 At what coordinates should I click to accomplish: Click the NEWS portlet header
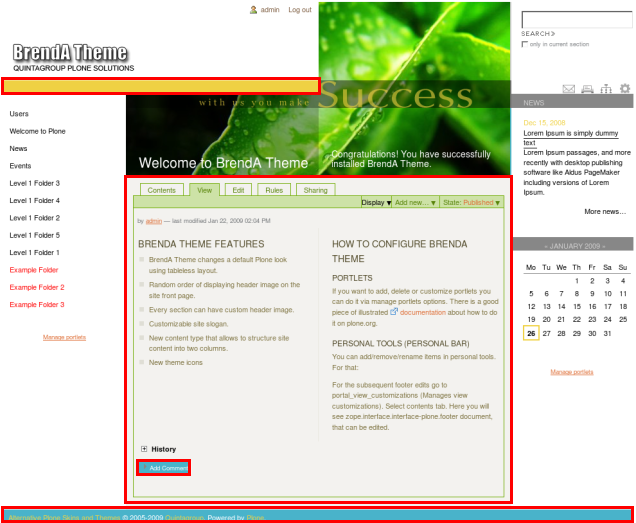point(572,102)
